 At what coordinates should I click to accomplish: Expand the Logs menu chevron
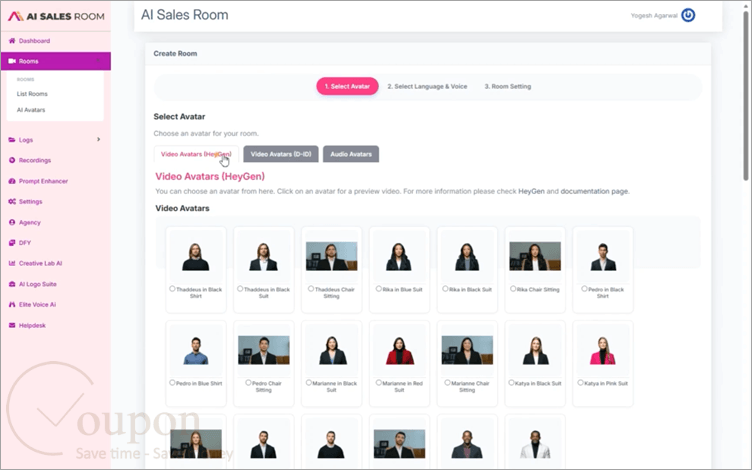98,140
